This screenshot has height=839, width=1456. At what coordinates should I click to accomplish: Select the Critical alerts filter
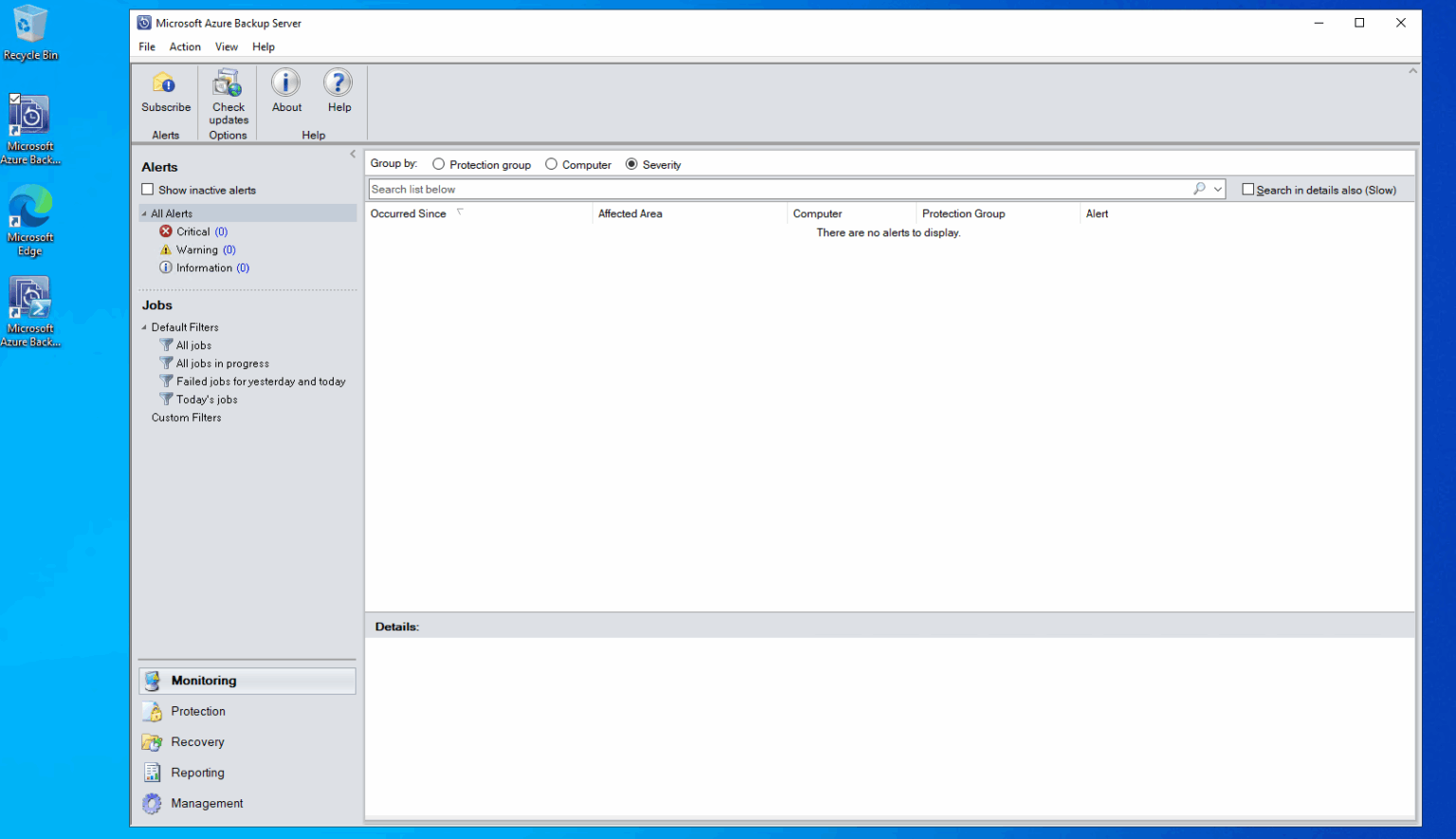click(x=192, y=232)
